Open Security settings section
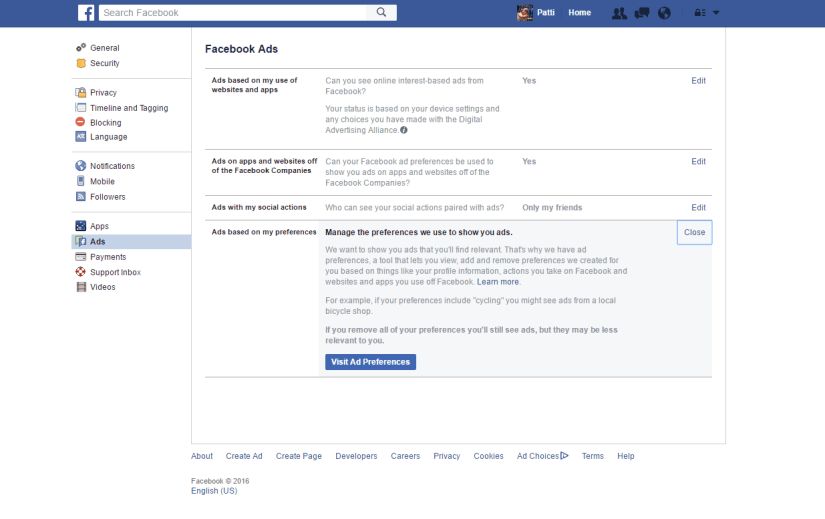 [105, 63]
